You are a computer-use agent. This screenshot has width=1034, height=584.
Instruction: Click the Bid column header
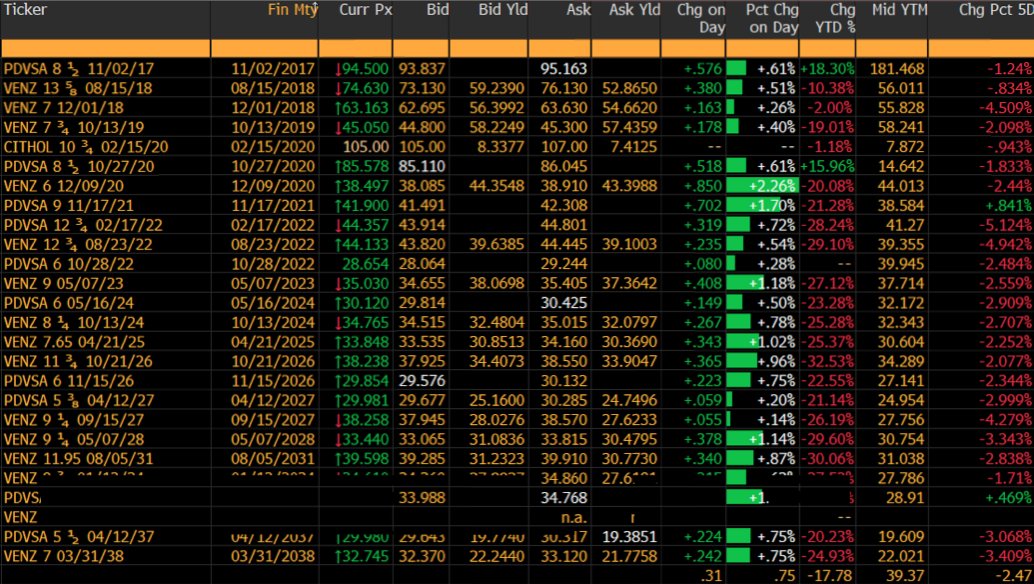point(437,10)
